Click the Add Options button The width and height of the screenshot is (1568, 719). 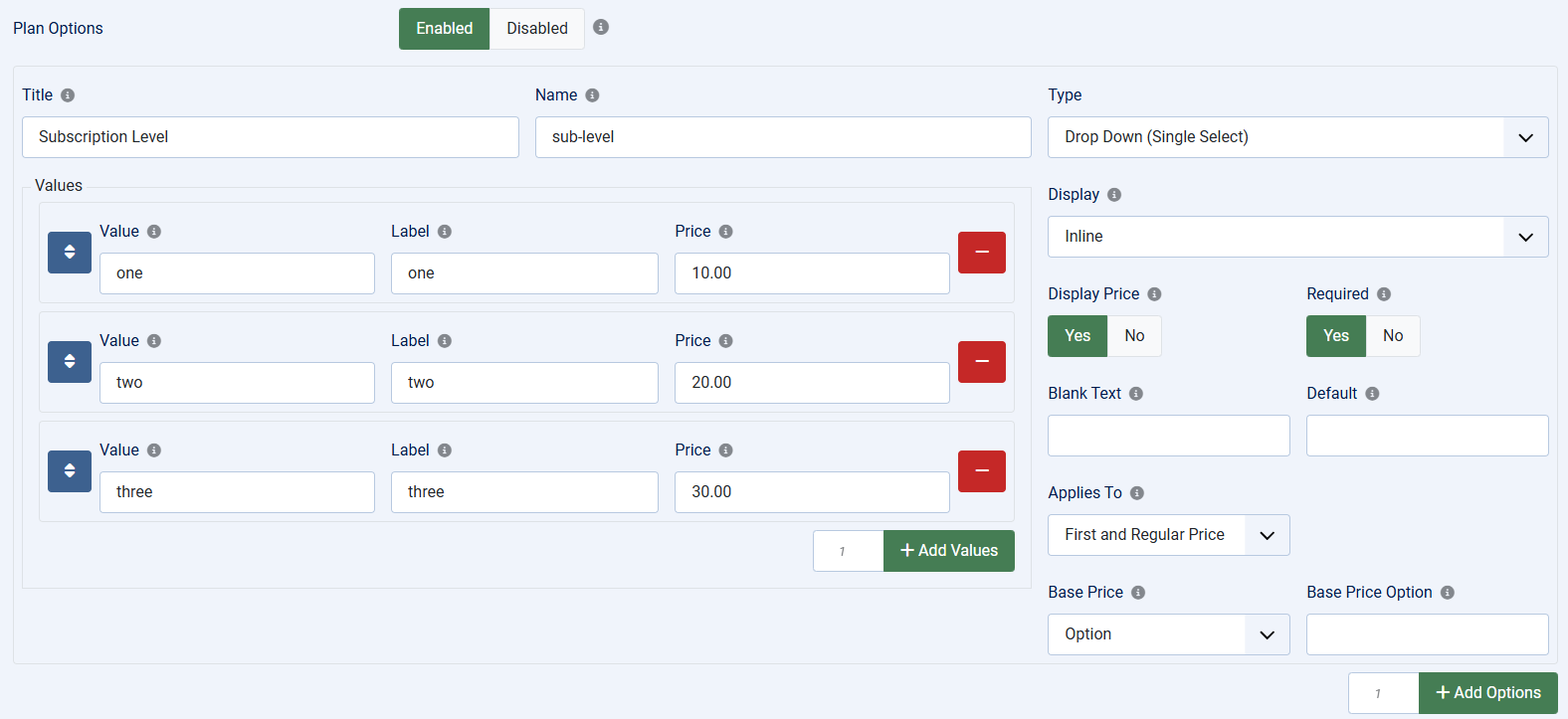pos(1487,693)
